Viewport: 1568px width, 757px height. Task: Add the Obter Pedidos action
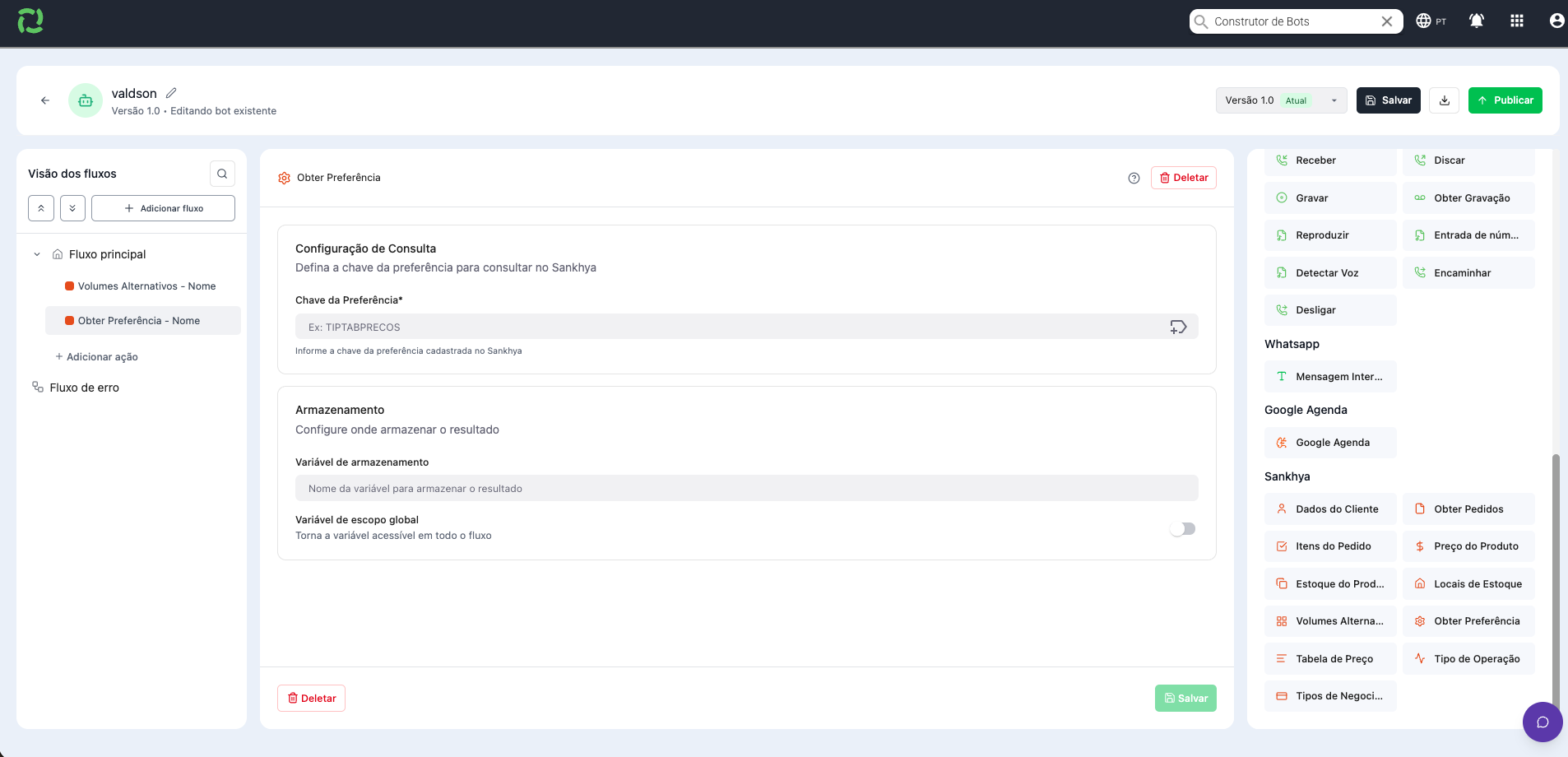coord(1468,509)
